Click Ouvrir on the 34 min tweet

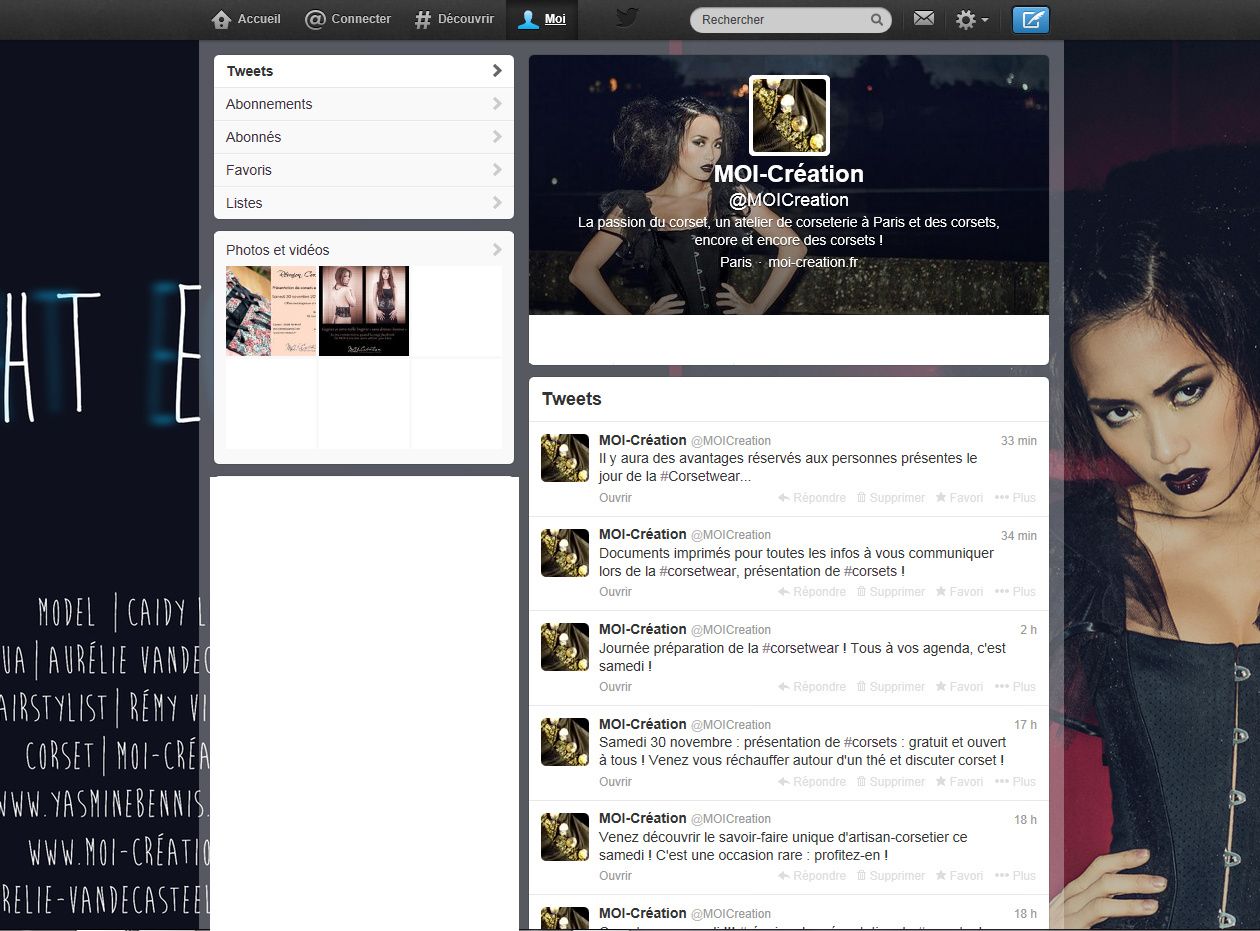[615, 592]
